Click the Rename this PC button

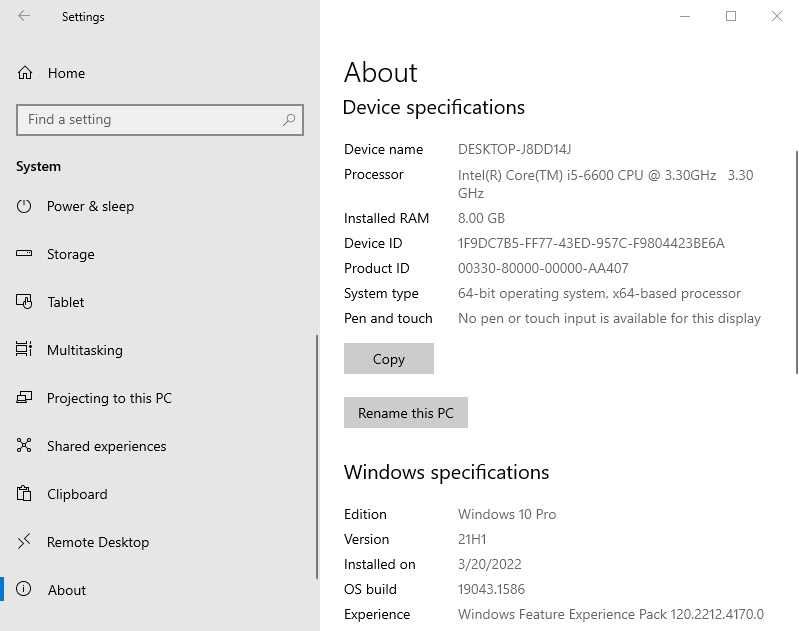point(405,413)
